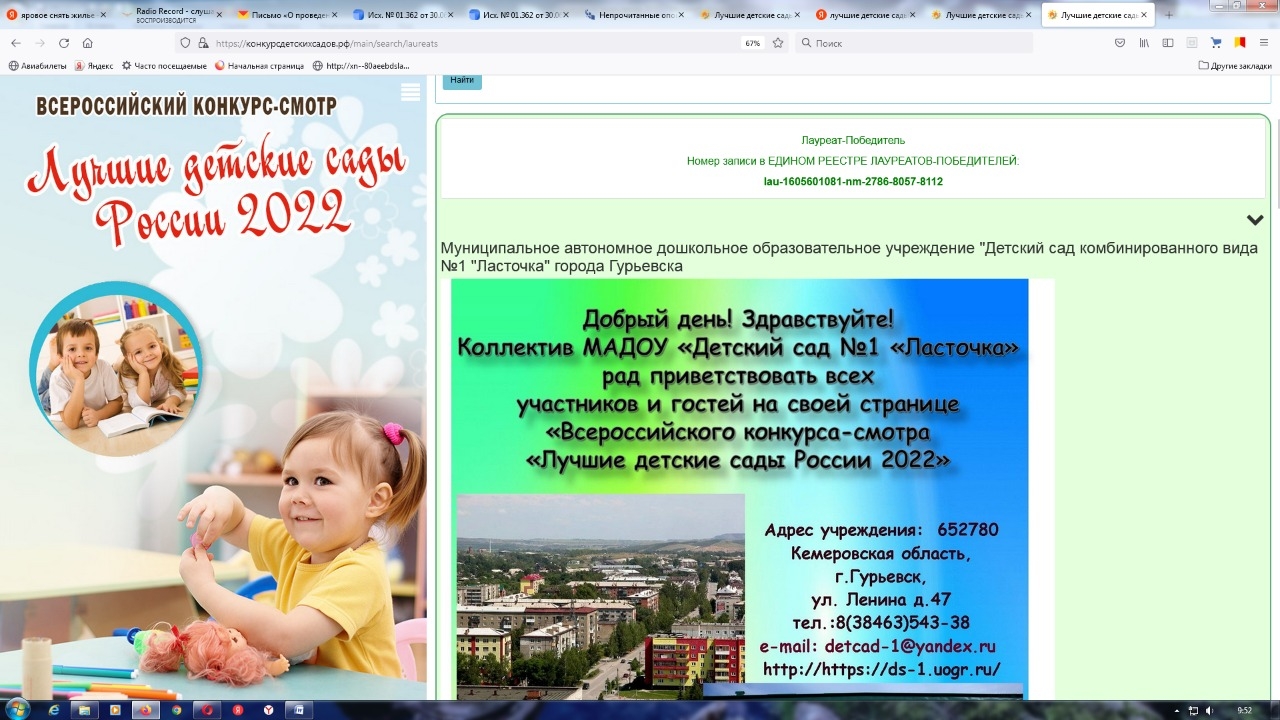The height and width of the screenshot is (720, 1280).
Task: Open the Авиабилеты bookmark
Action: pos(36,66)
